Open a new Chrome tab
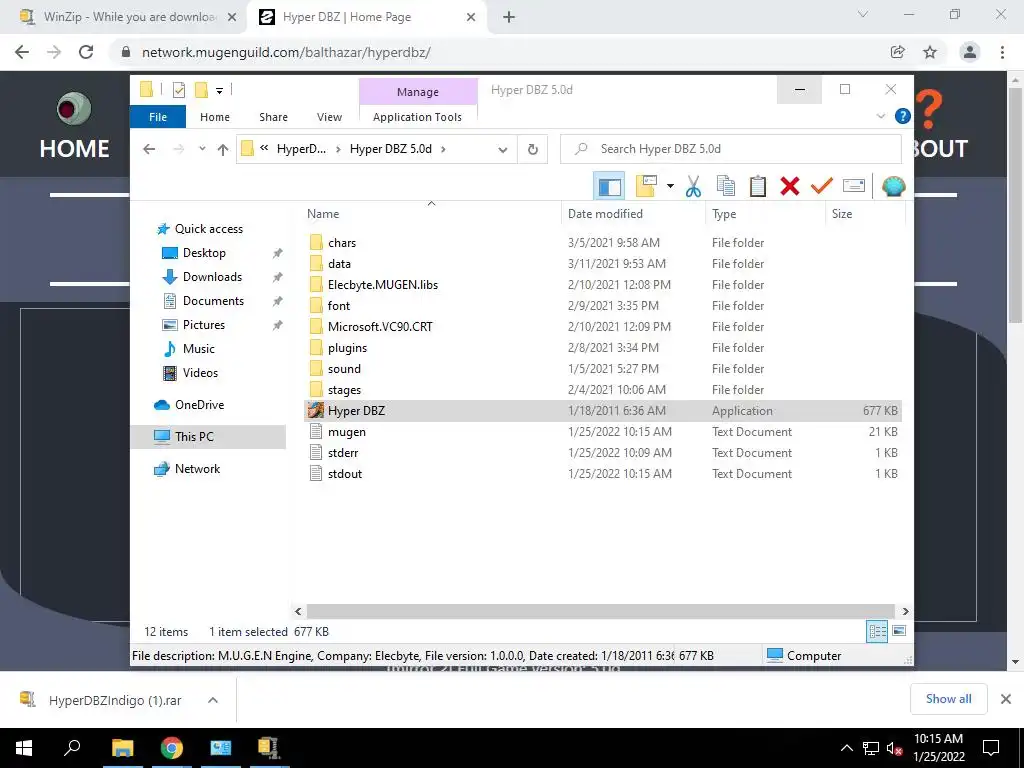 pyautogui.click(x=509, y=17)
